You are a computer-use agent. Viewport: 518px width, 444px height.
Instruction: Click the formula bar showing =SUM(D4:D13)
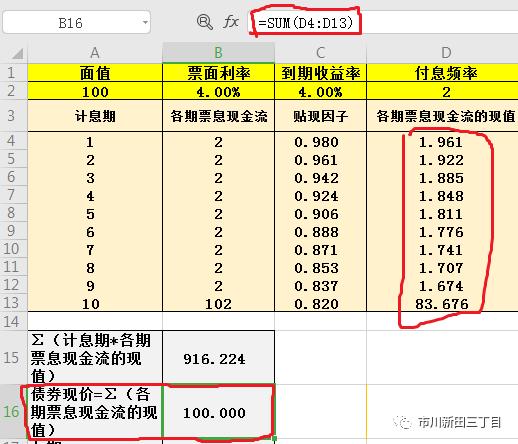[383, 22]
